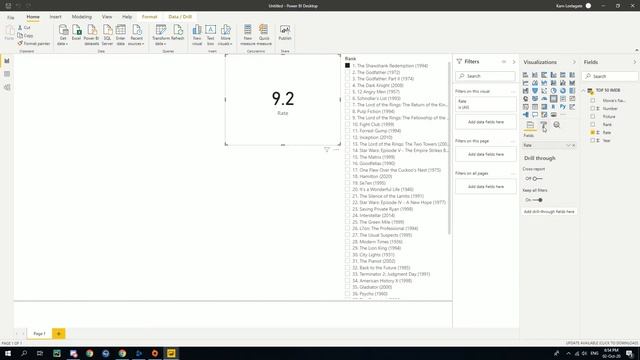
Task: Click the card visual's filter icon
Action: 327,150
